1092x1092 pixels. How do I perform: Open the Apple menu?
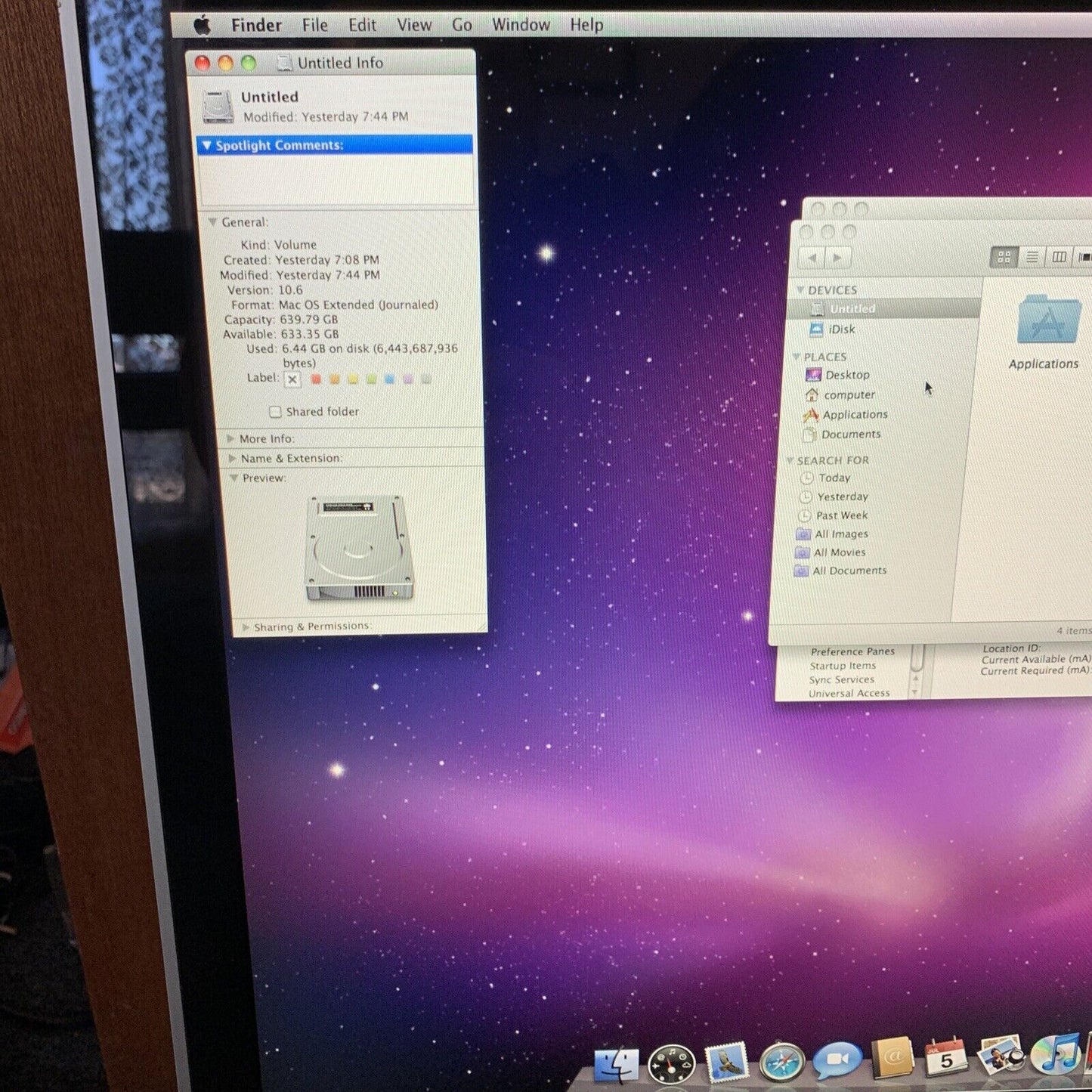coord(201,24)
